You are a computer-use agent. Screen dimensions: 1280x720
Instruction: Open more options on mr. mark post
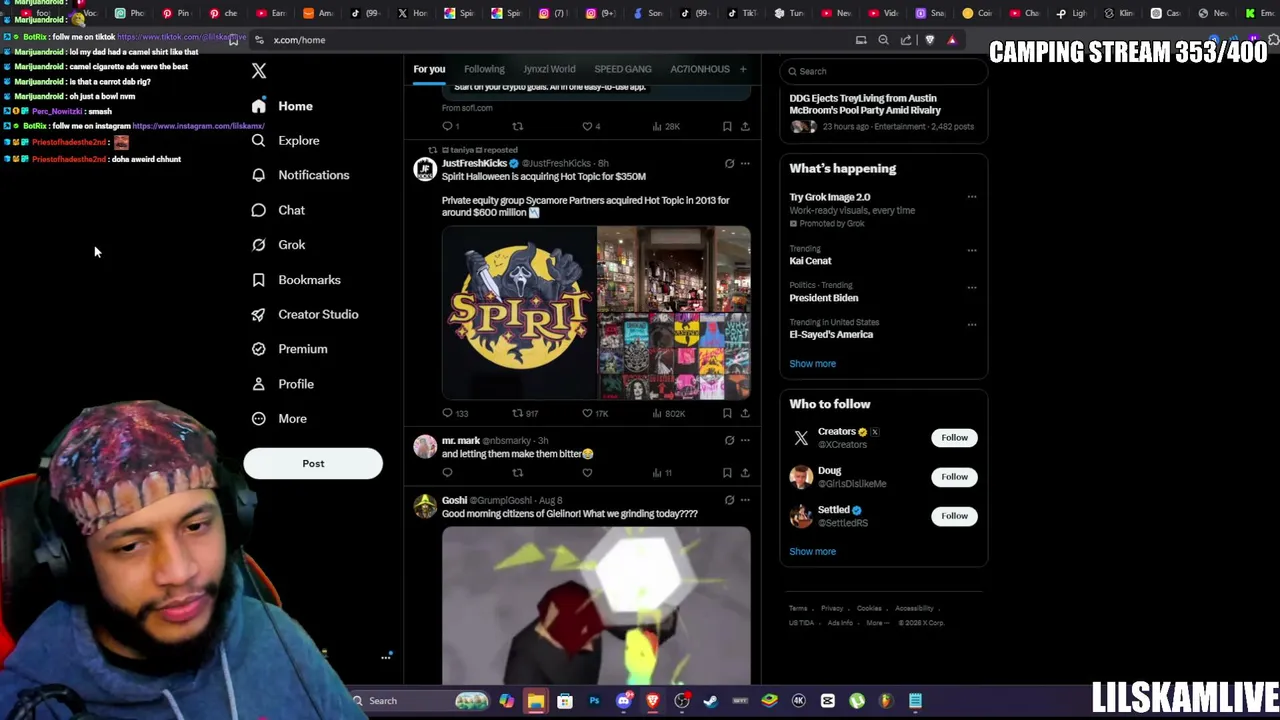pos(745,440)
